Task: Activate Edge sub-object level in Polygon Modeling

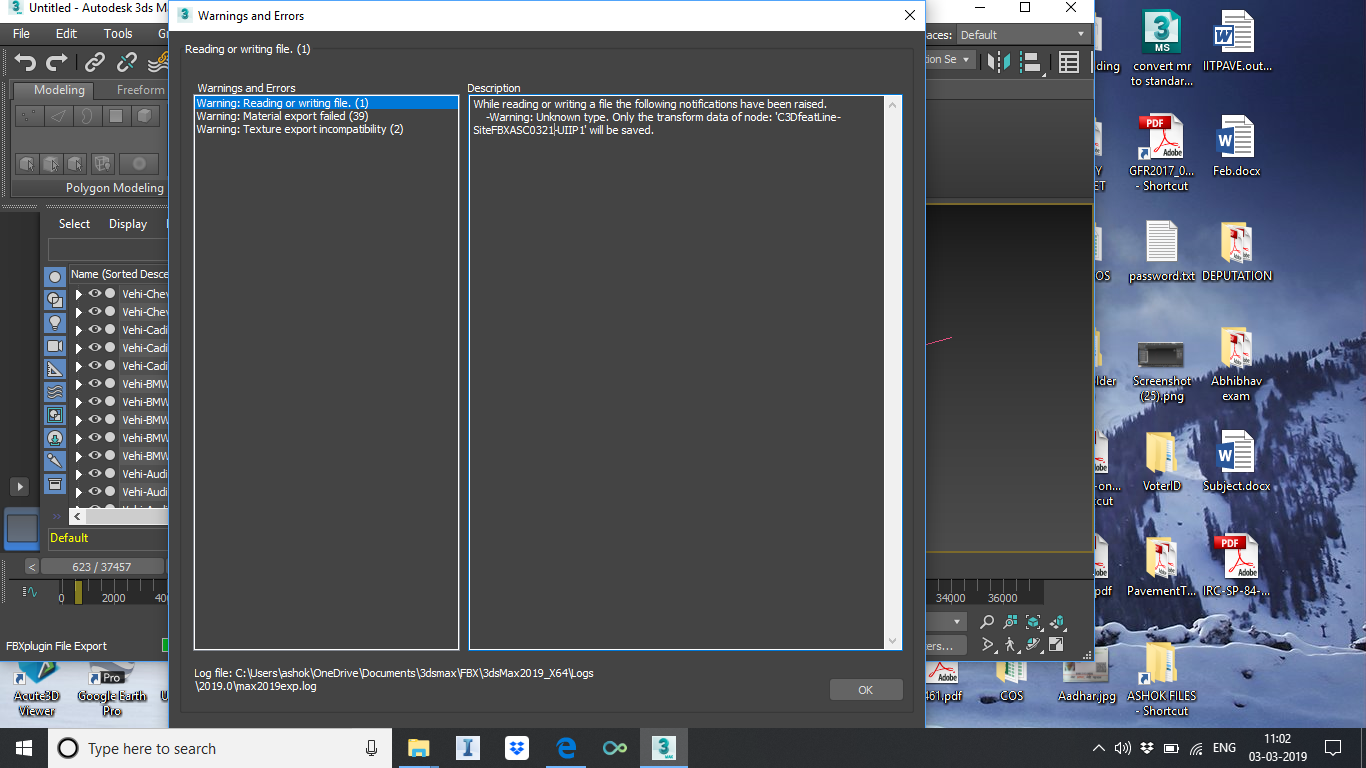Action: [58, 116]
